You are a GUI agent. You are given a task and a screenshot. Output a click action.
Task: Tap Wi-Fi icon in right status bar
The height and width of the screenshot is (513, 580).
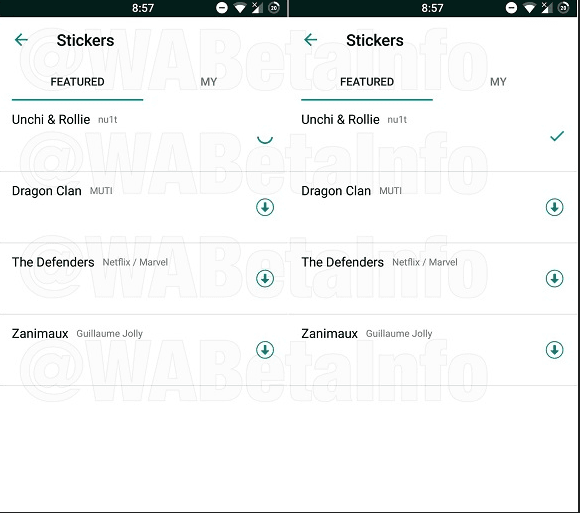pyautogui.click(x=530, y=8)
